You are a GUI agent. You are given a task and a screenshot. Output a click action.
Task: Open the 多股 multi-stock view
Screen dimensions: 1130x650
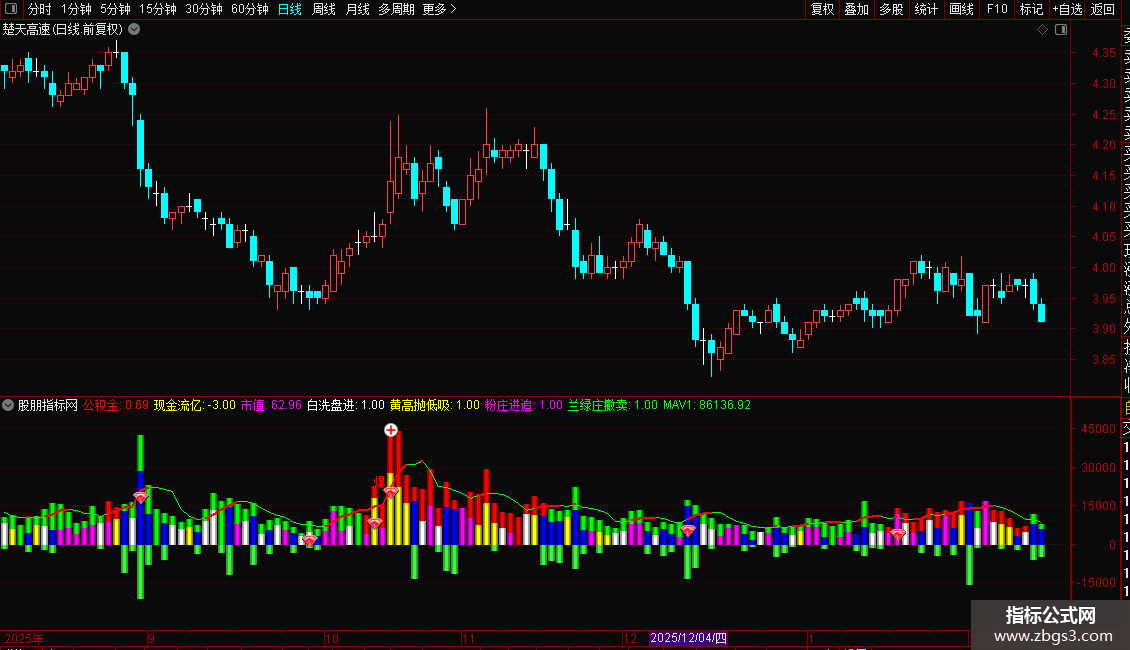(x=891, y=9)
